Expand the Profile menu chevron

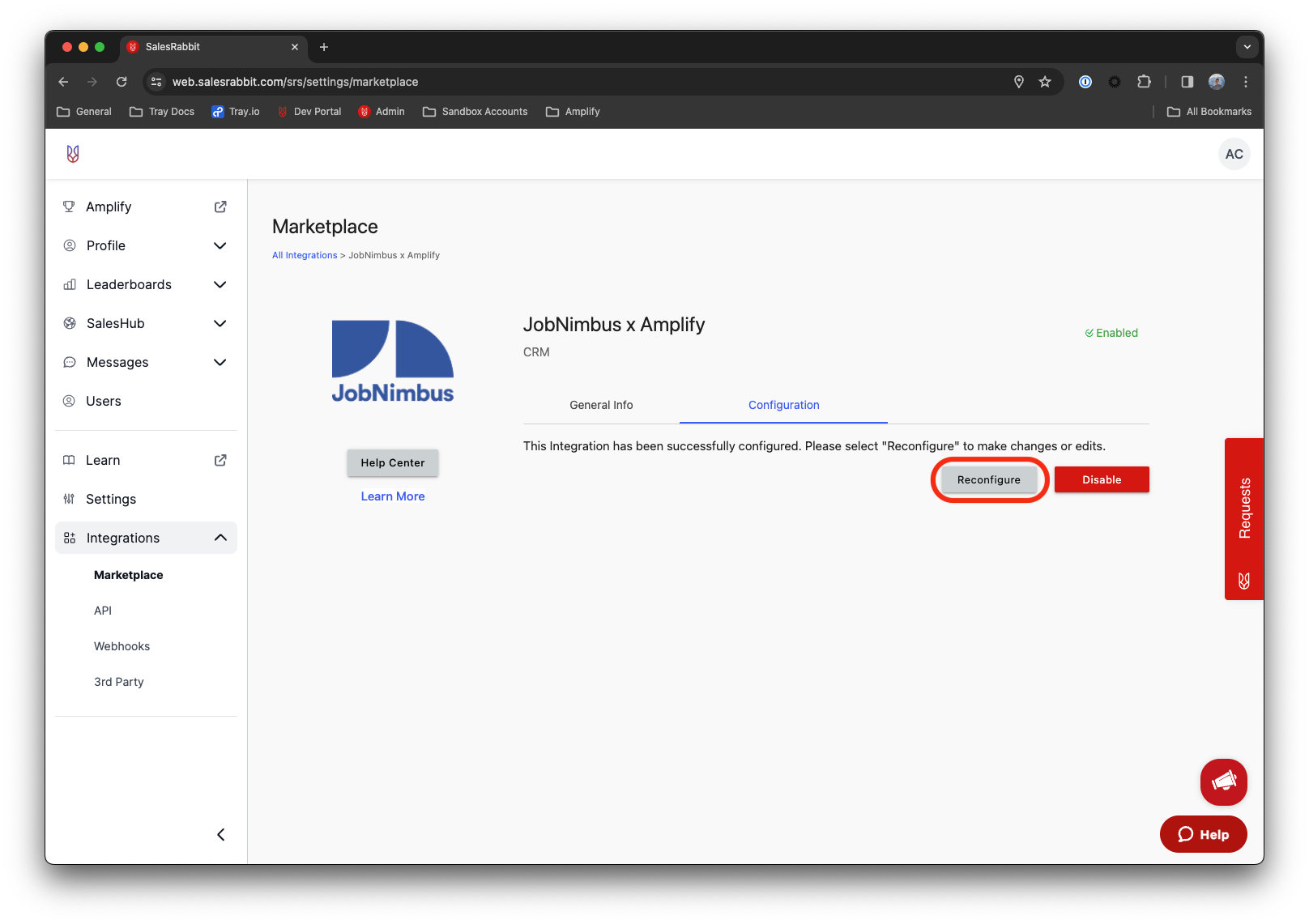(x=220, y=245)
